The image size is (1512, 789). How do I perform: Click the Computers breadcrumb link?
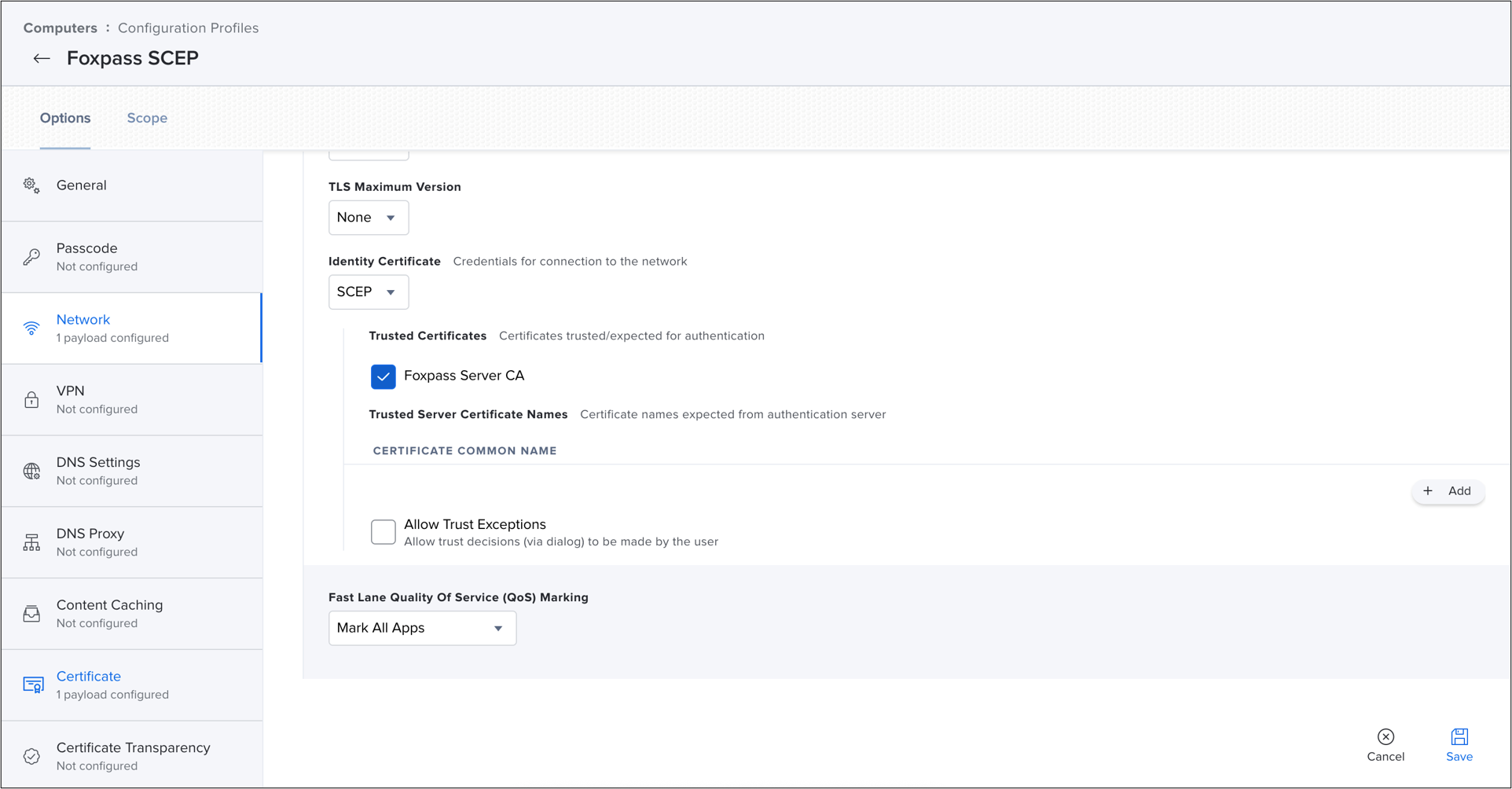point(61,28)
